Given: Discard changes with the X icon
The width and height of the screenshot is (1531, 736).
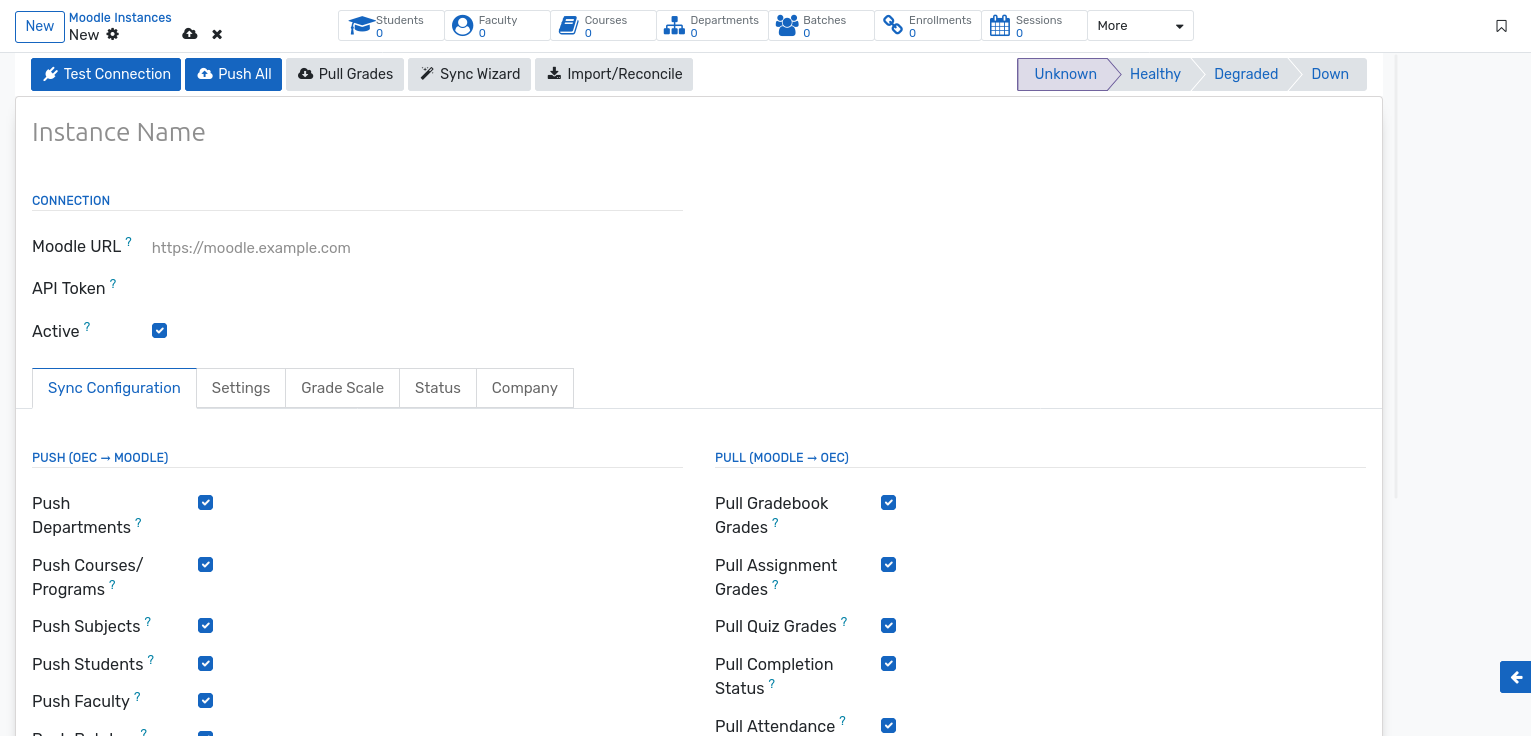Looking at the screenshot, I should click(217, 34).
